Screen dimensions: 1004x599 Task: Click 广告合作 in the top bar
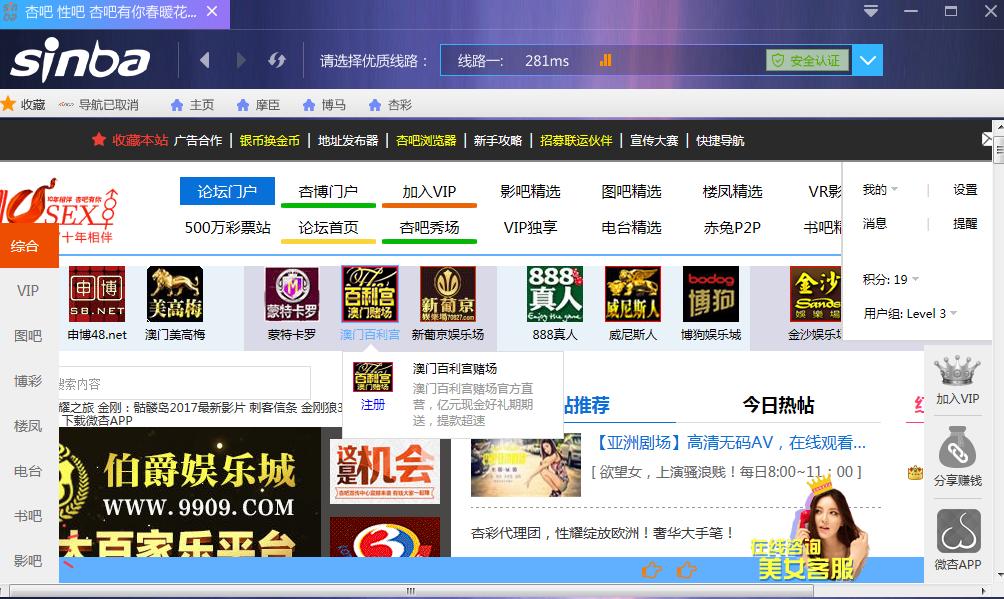click(198, 140)
